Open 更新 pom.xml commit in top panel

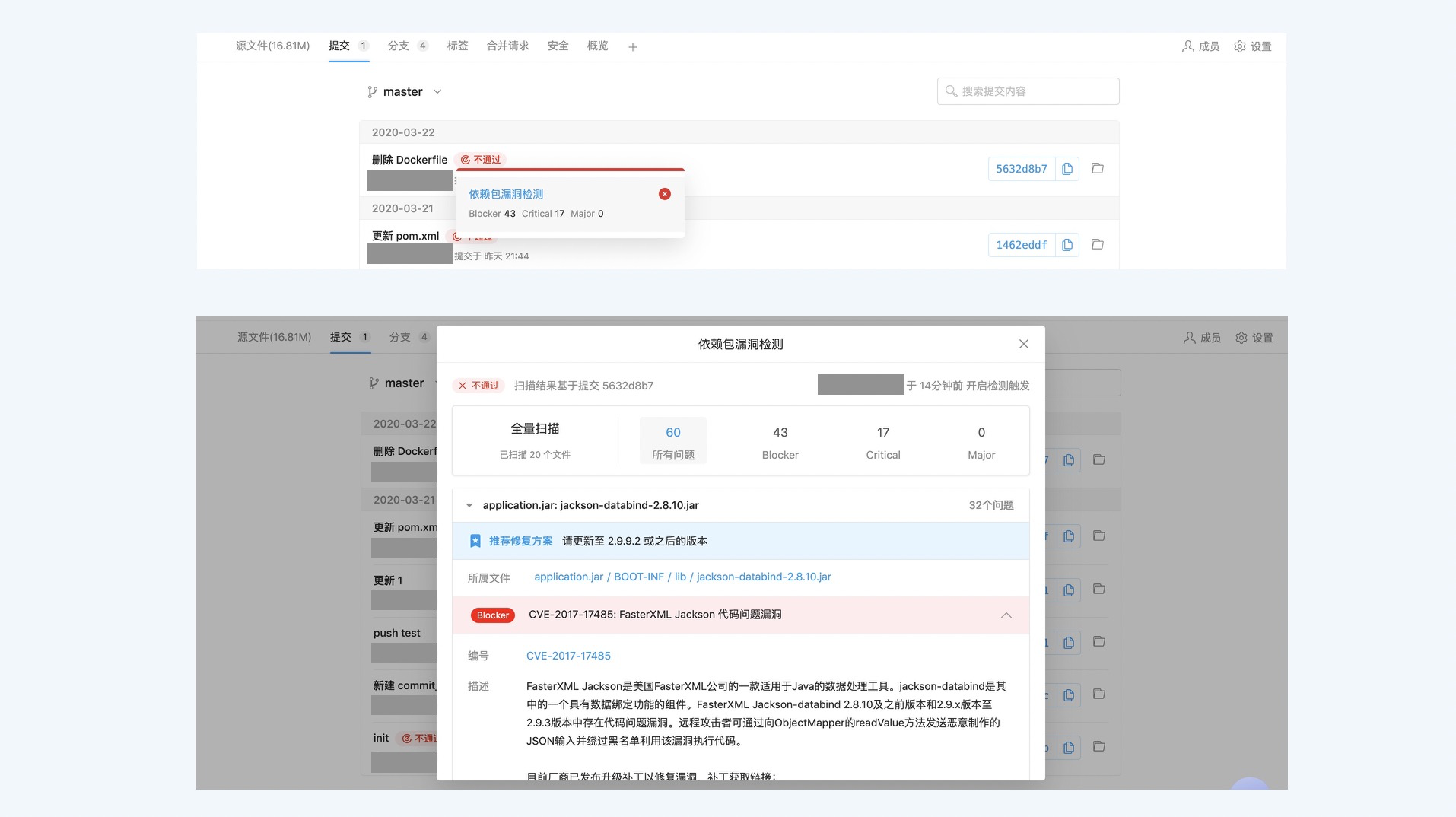405,236
